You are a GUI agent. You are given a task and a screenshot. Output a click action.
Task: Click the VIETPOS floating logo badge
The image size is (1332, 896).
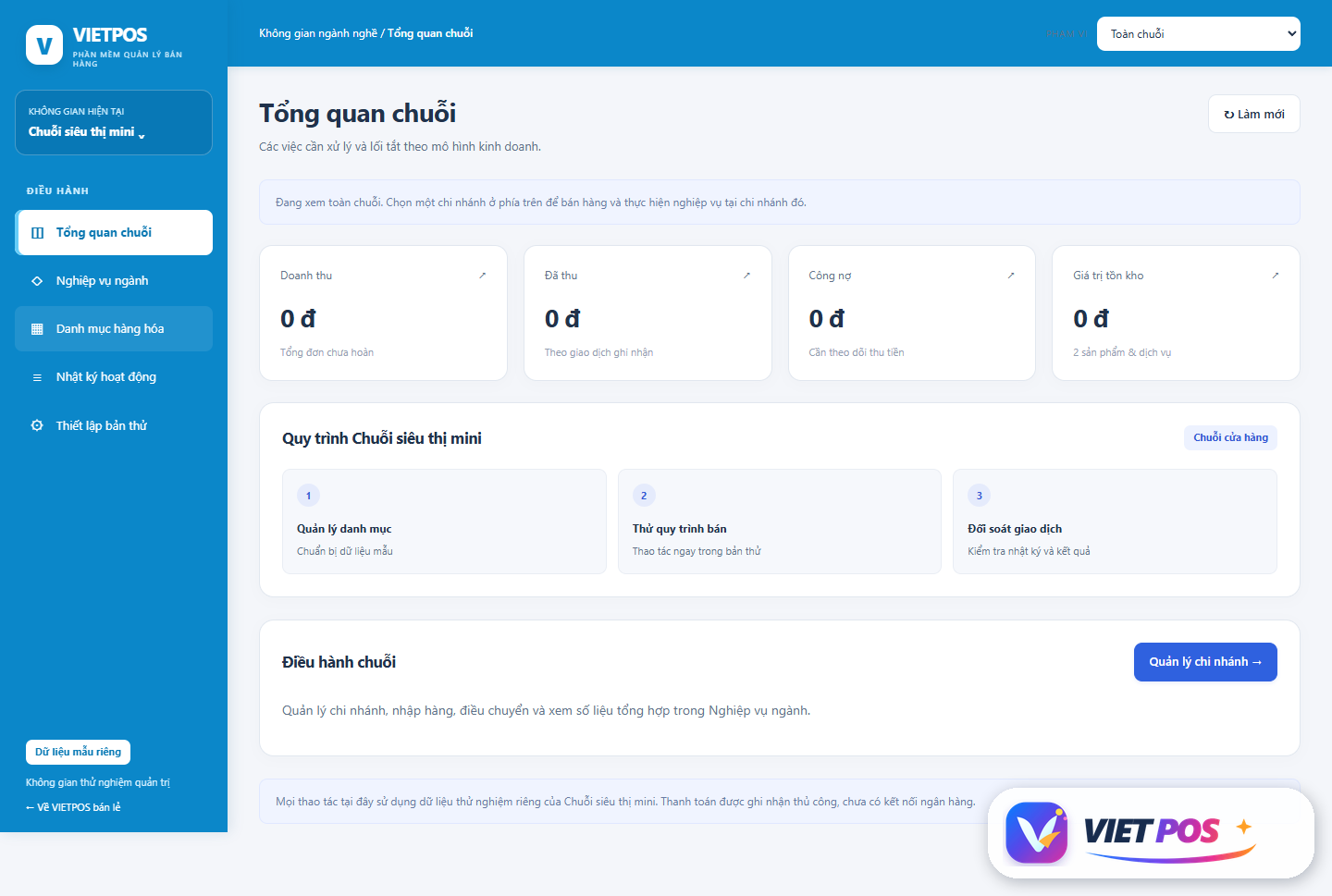(x=1151, y=833)
